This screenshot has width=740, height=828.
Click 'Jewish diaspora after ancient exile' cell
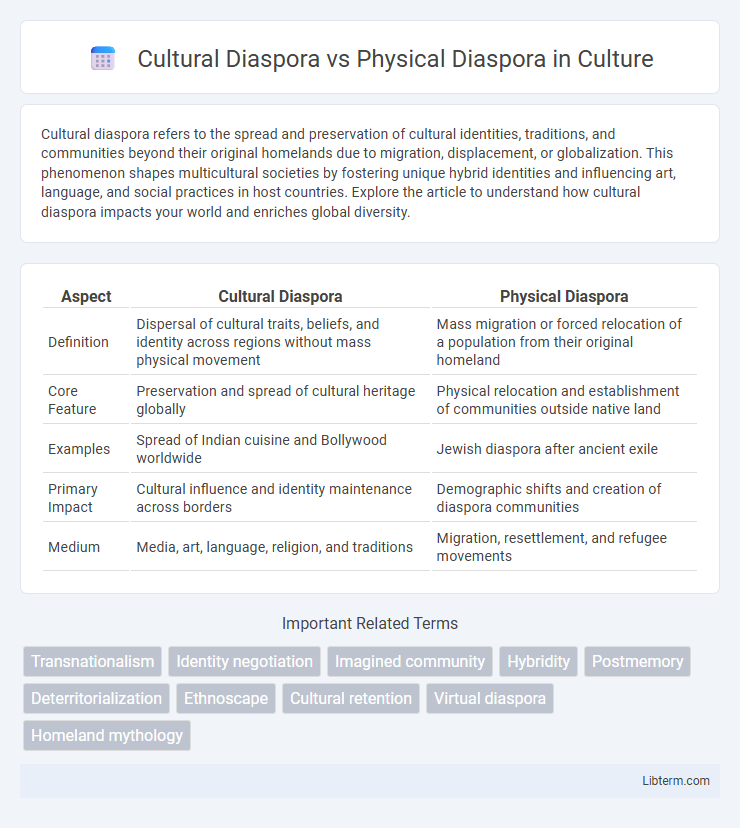pyautogui.click(x=564, y=449)
